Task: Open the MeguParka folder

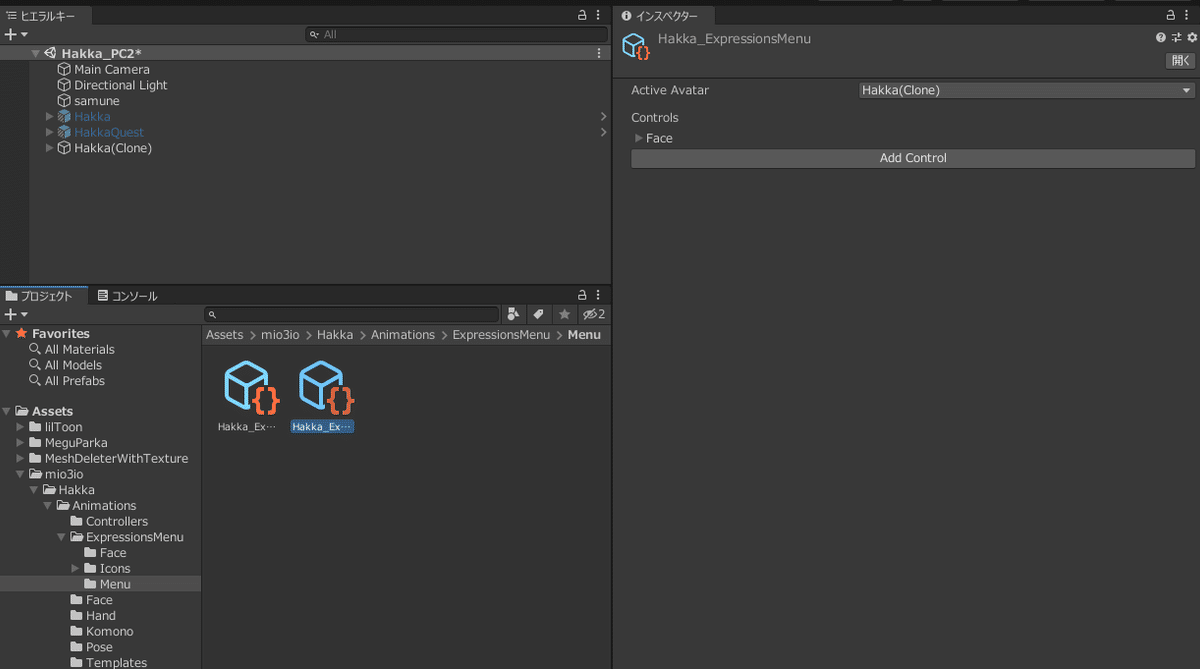Action: click(76, 443)
